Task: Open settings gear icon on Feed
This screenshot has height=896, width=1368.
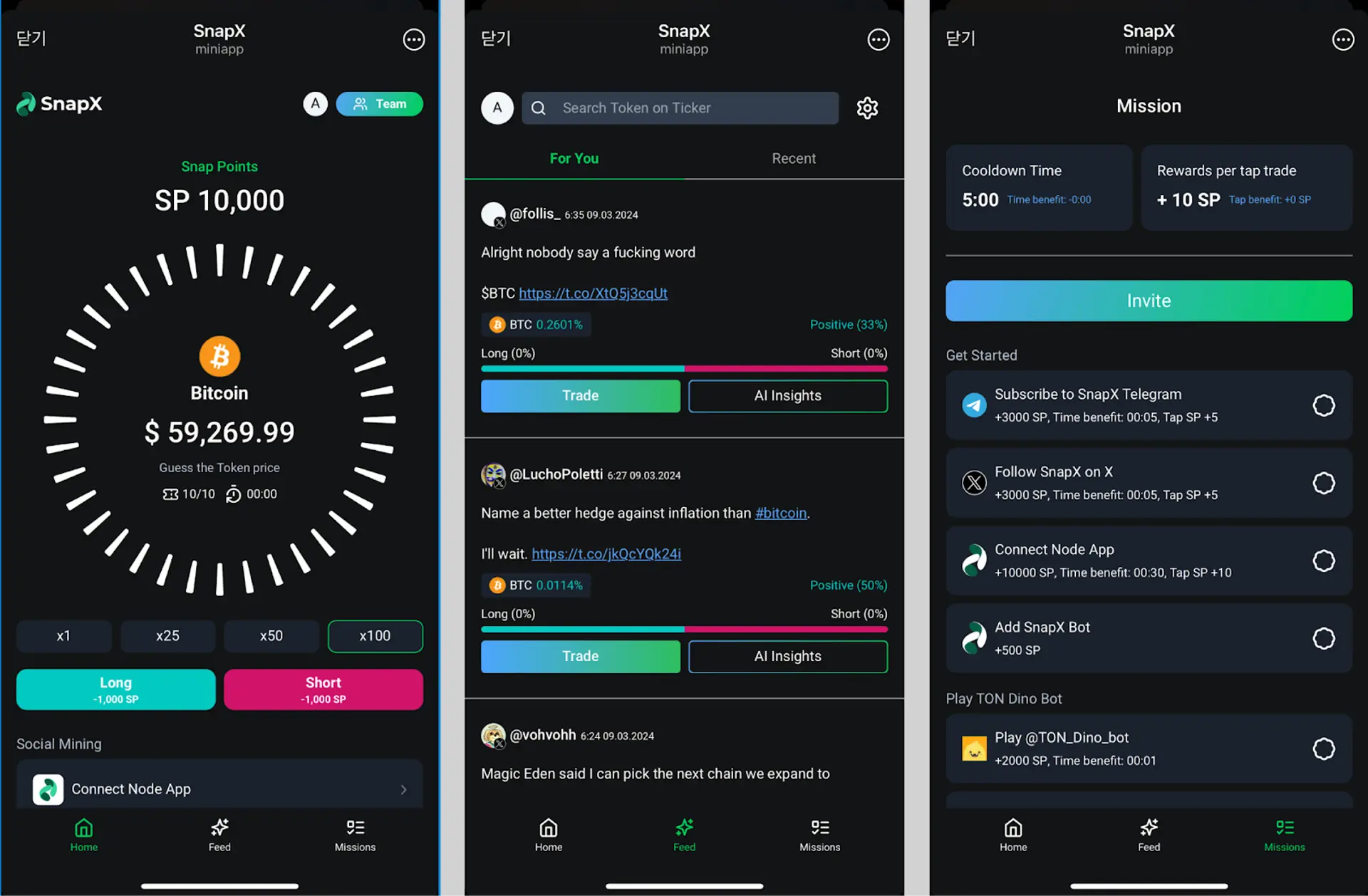Action: (867, 108)
